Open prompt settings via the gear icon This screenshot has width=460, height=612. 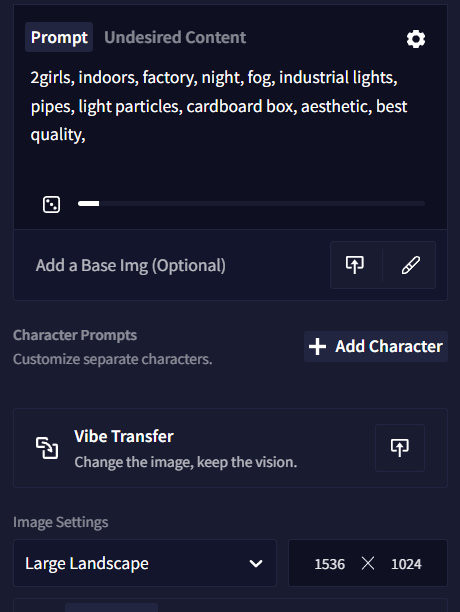416,39
